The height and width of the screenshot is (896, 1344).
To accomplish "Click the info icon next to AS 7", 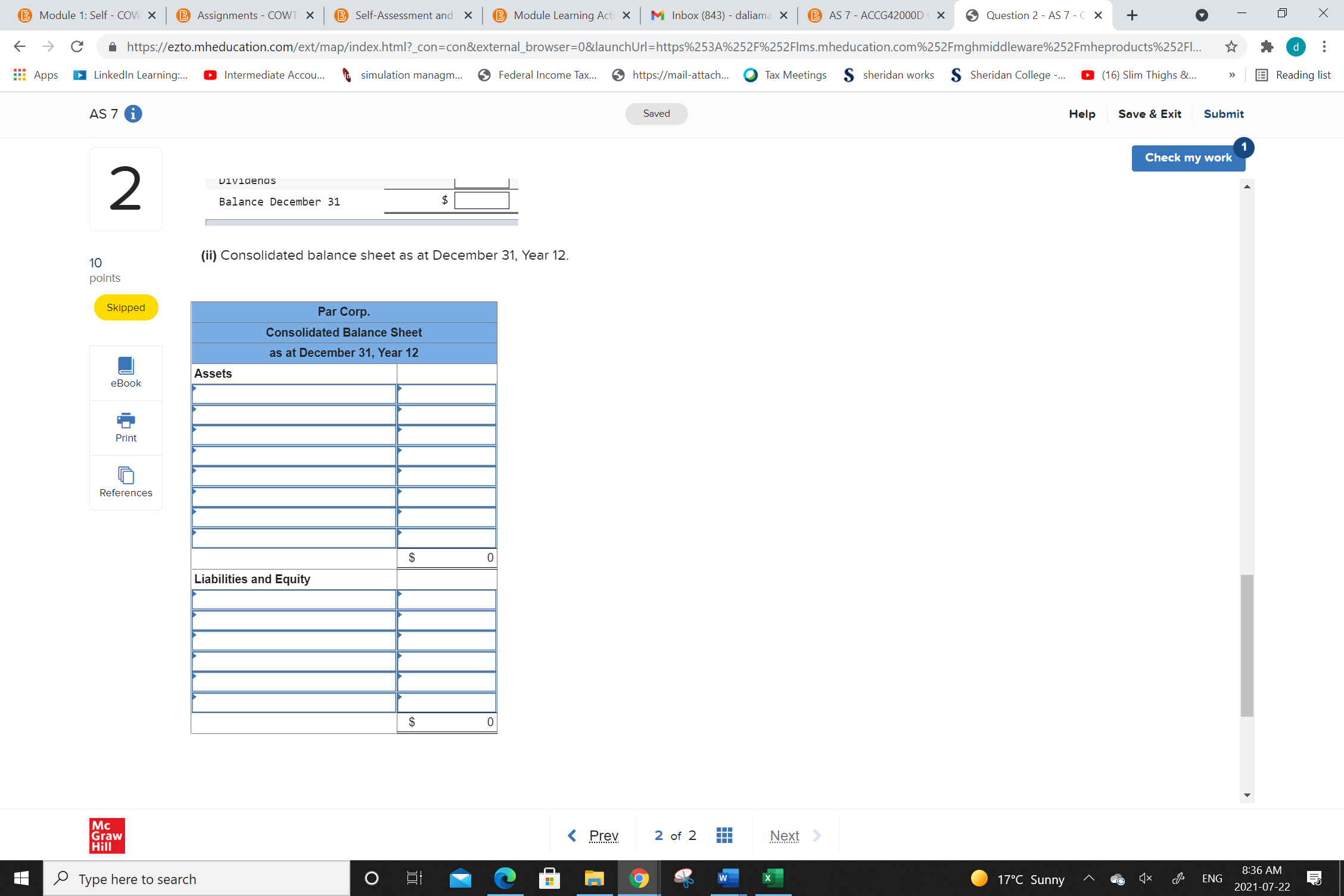I will click(x=133, y=114).
